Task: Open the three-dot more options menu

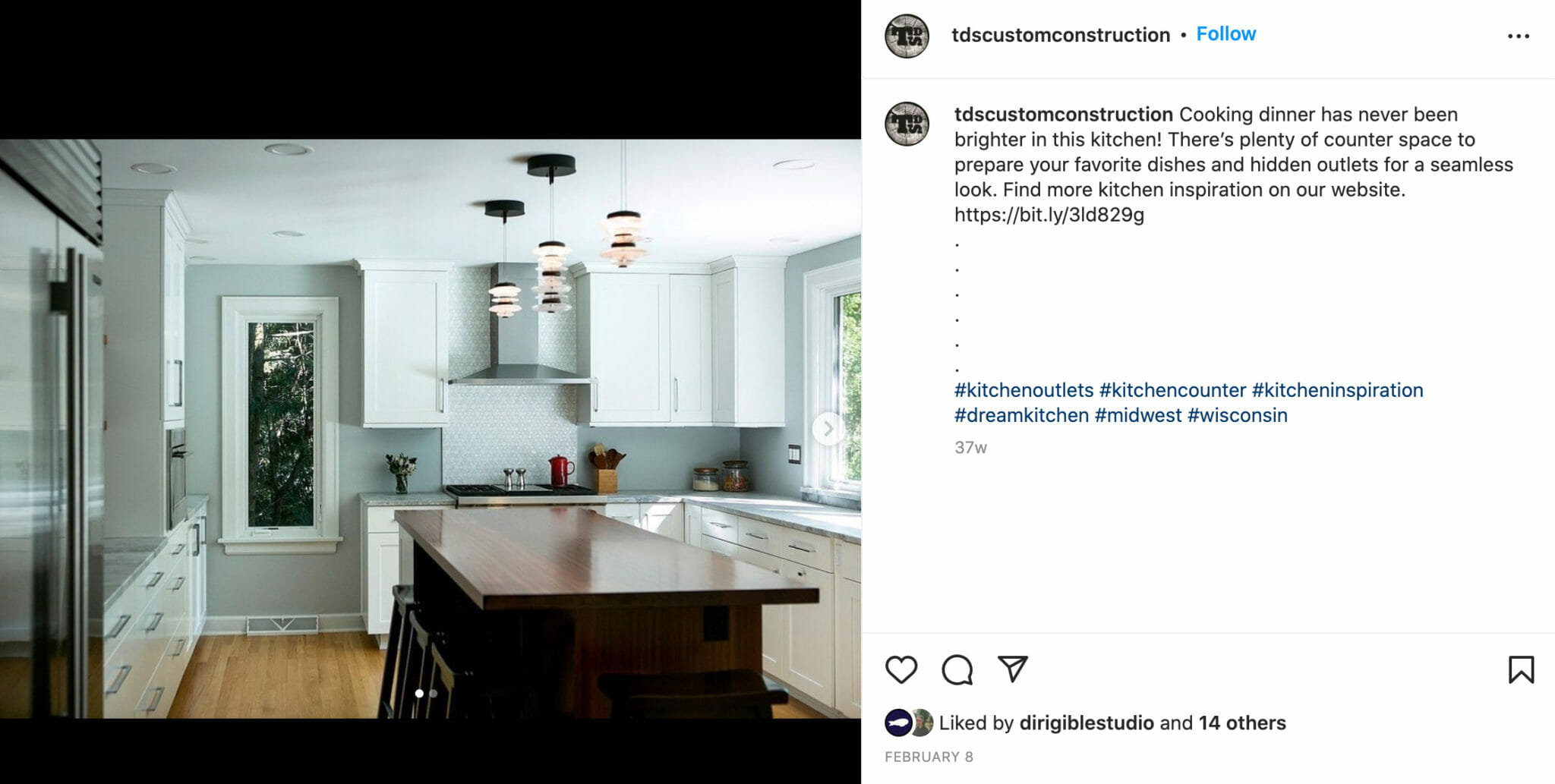Action: [x=1519, y=36]
